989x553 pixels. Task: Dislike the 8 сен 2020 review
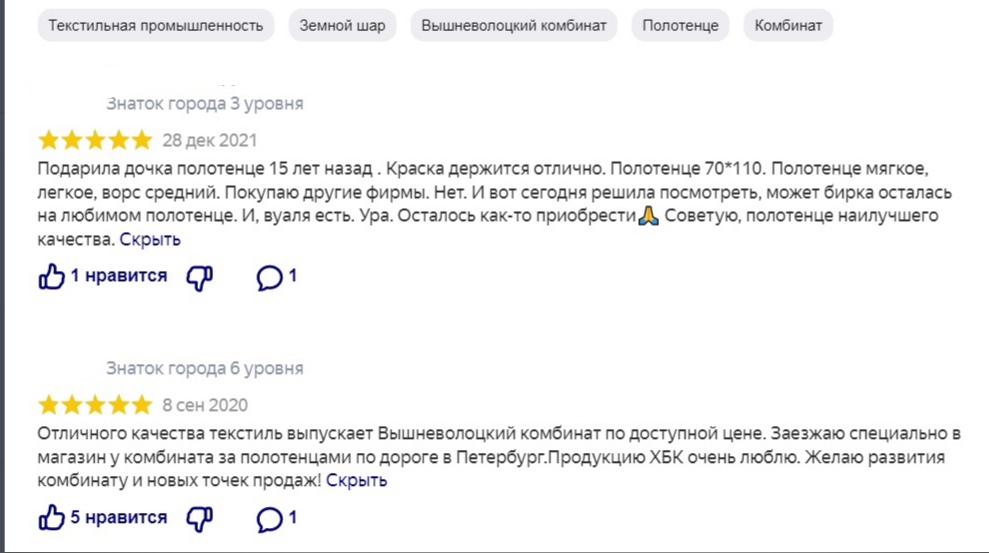[x=200, y=518]
